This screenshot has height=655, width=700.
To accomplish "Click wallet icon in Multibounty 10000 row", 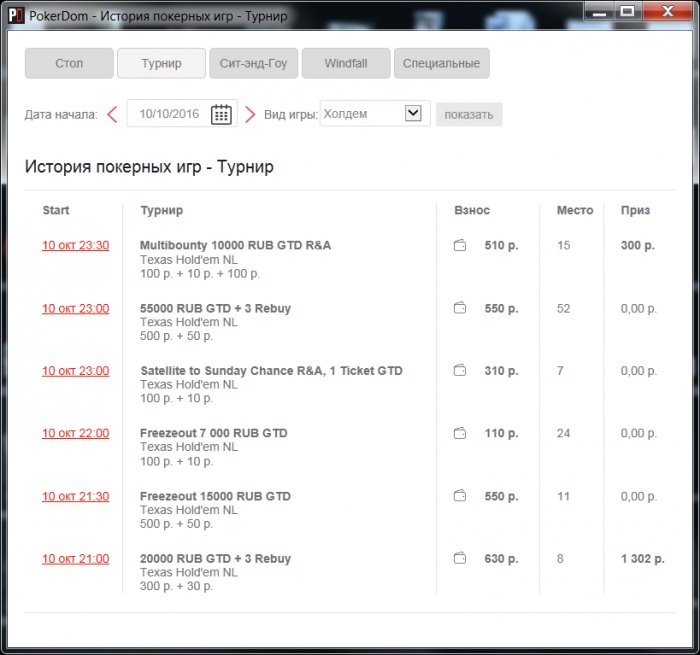I will tap(460, 245).
